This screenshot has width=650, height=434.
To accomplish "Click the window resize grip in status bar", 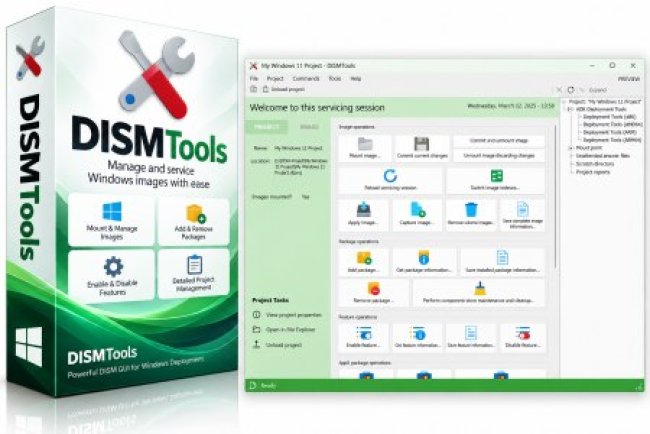I will pyautogui.click(x=640, y=386).
